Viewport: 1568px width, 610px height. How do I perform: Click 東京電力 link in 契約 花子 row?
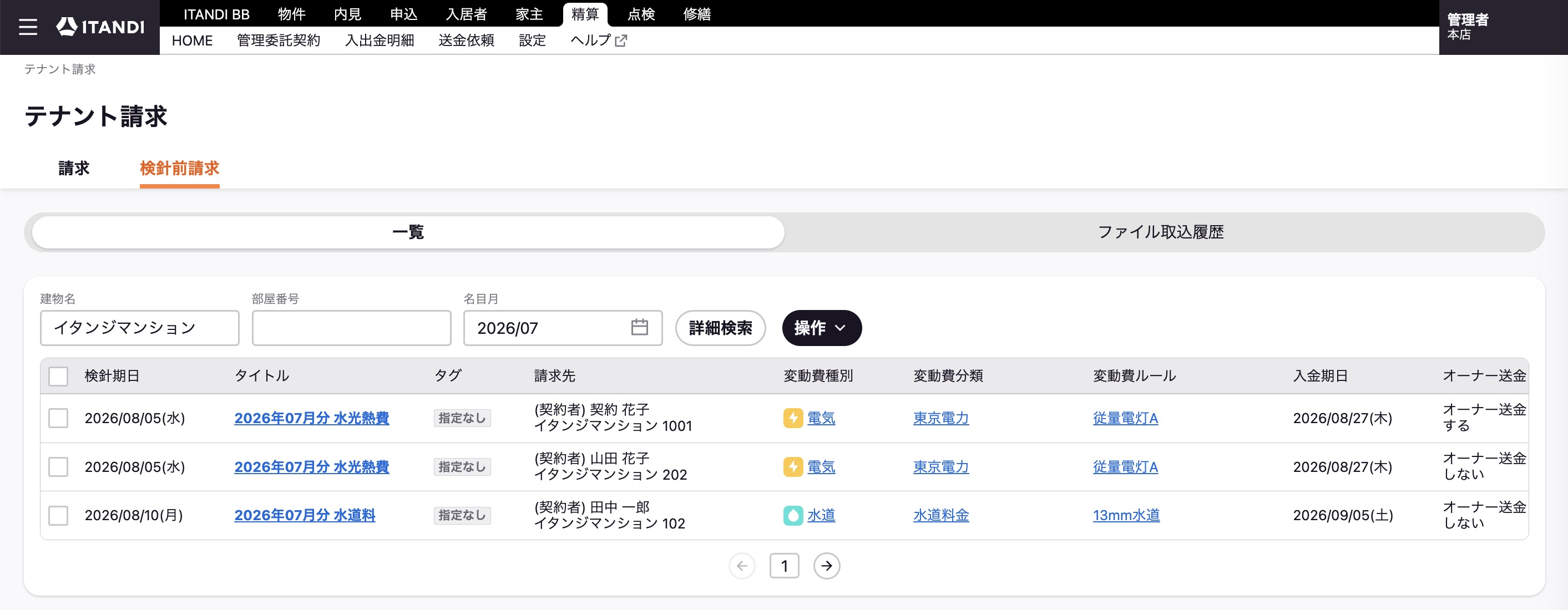click(x=941, y=418)
